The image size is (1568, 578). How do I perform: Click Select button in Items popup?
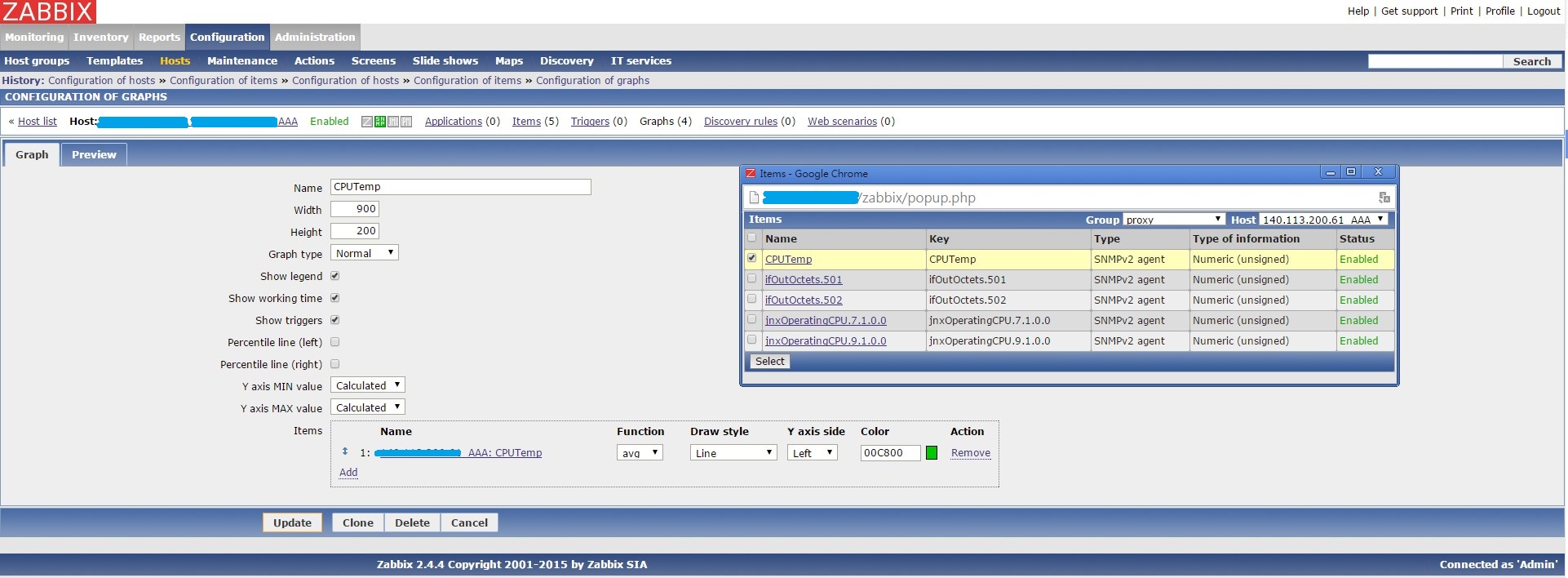[769, 362]
